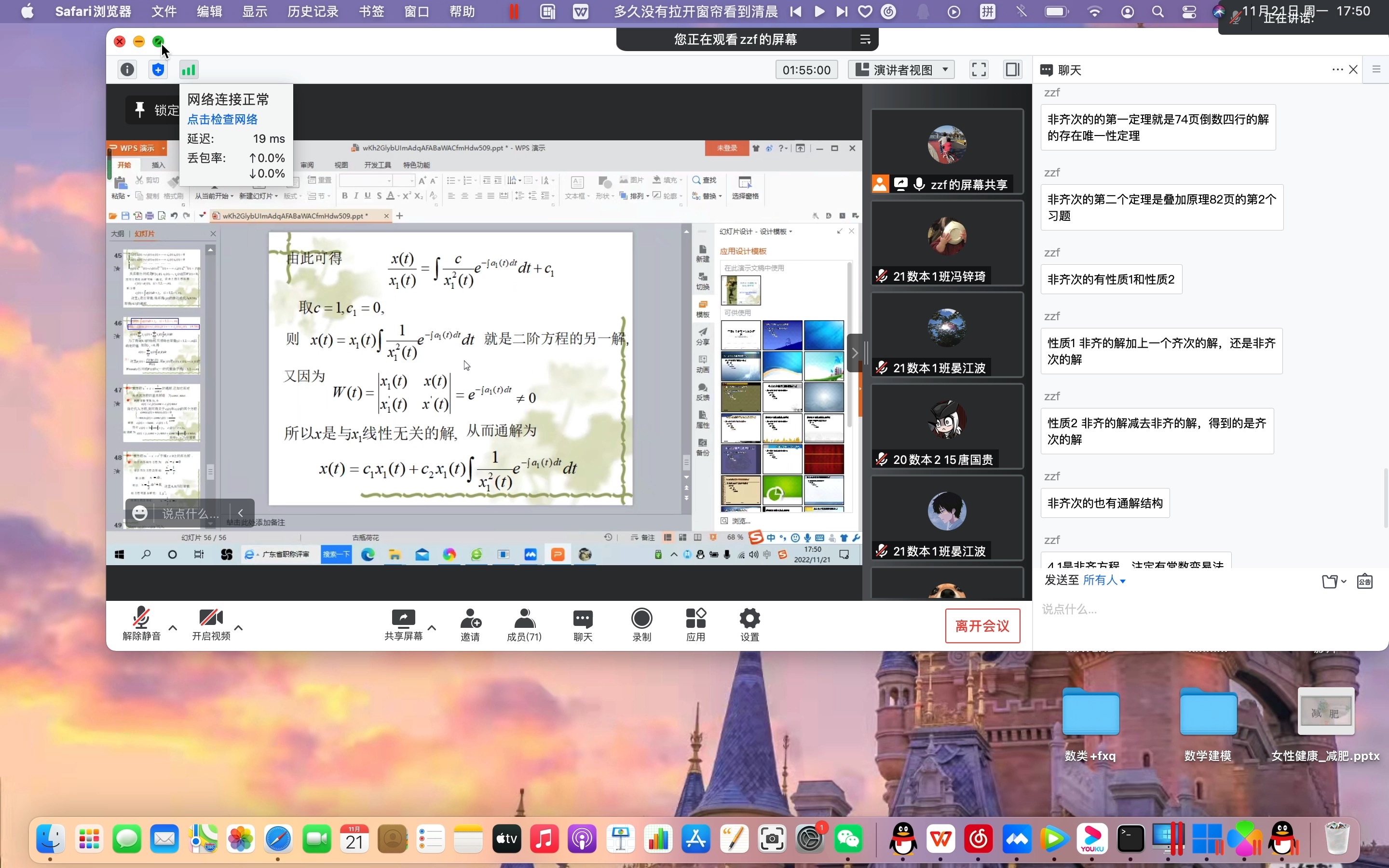1389x868 pixels.
Task: Expand the video options arrow beside 开启视频
Action: [x=239, y=627]
